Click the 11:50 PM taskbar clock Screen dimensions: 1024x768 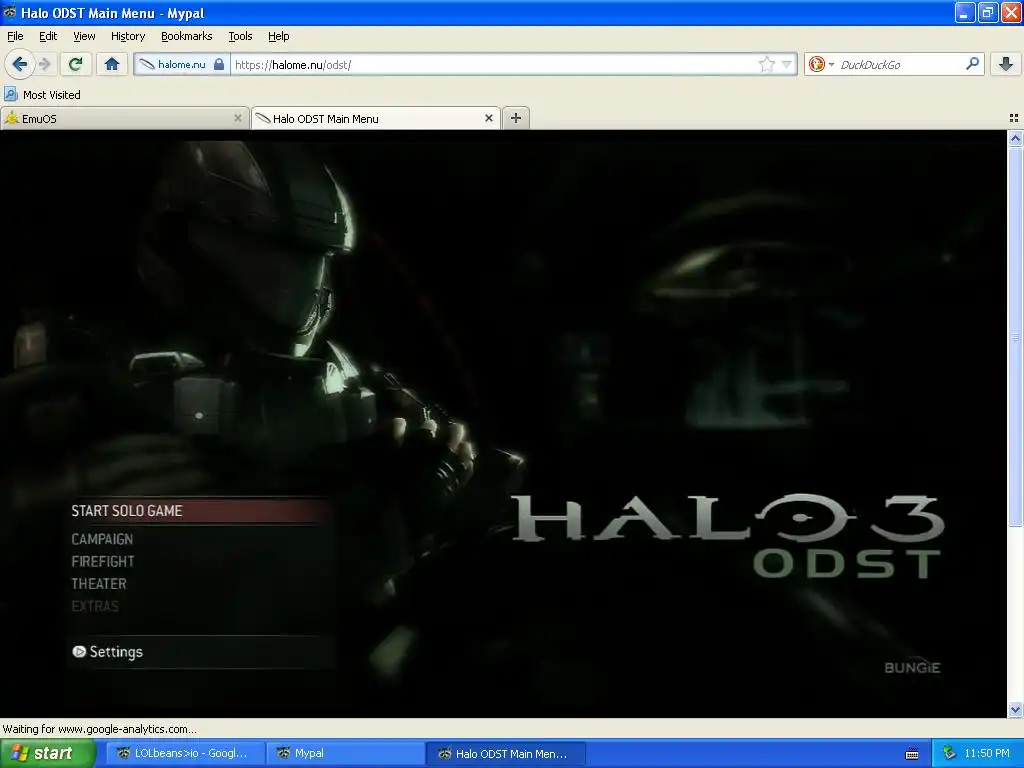[987, 754]
